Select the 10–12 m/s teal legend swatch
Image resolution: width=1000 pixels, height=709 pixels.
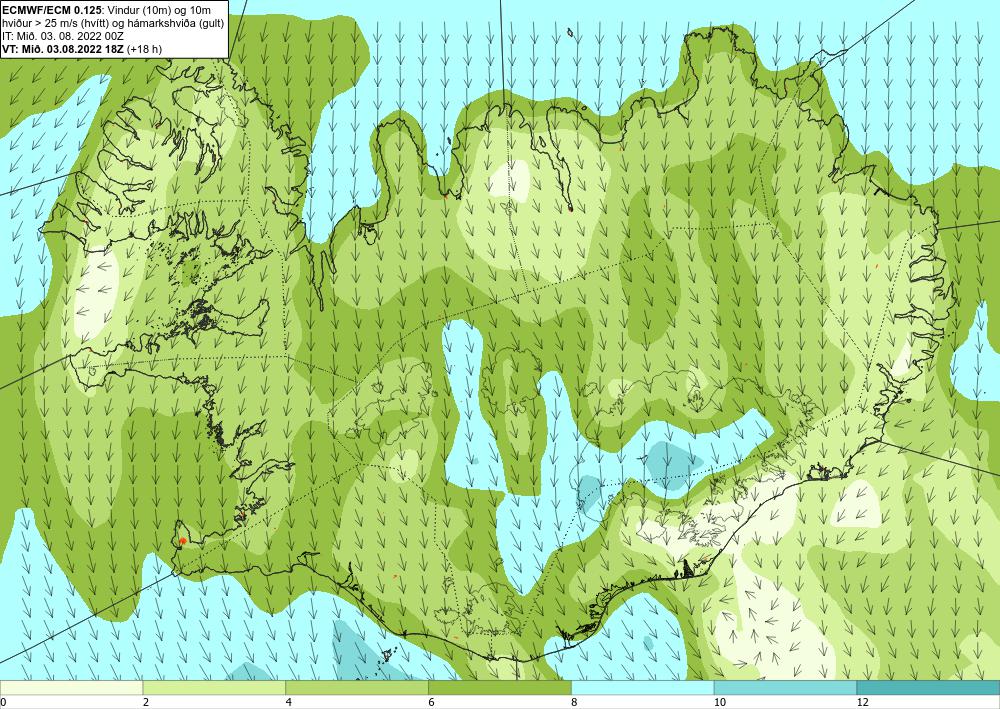click(x=786, y=687)
